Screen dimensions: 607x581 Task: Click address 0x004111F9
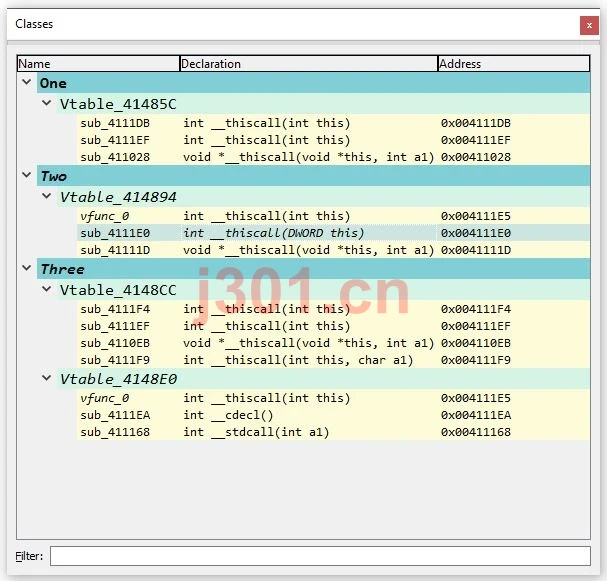tap(476, 360)
